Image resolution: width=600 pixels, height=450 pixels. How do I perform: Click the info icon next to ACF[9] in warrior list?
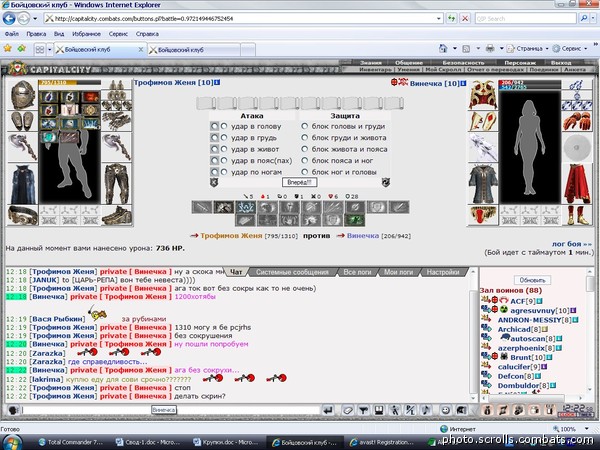pos(539,301)
